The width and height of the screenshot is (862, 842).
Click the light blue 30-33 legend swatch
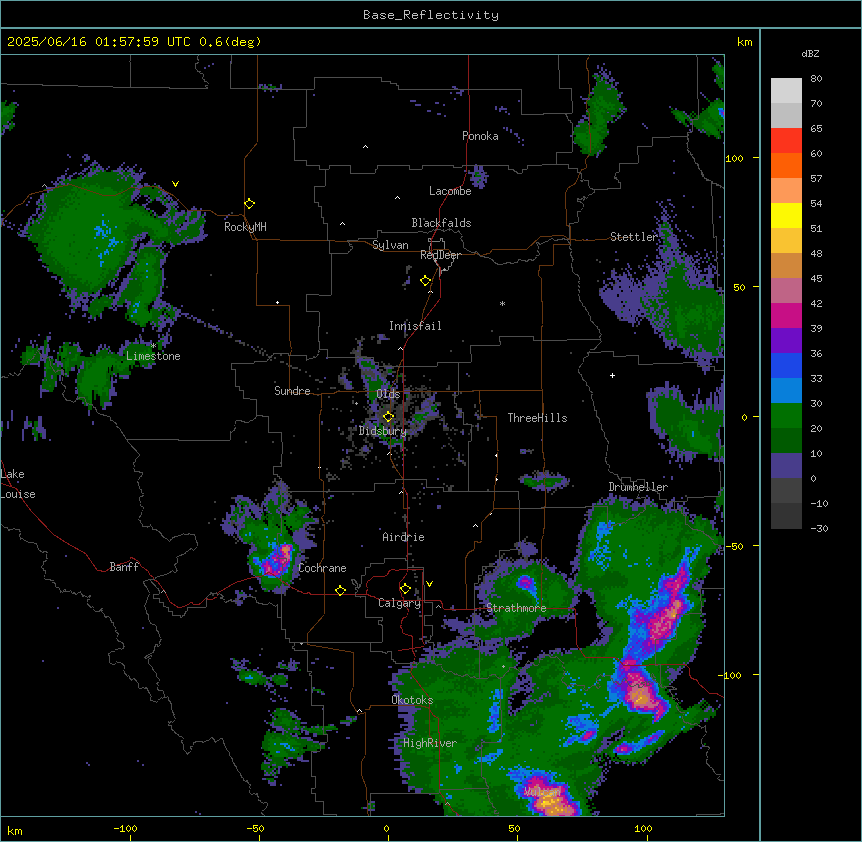coord(786,390)
